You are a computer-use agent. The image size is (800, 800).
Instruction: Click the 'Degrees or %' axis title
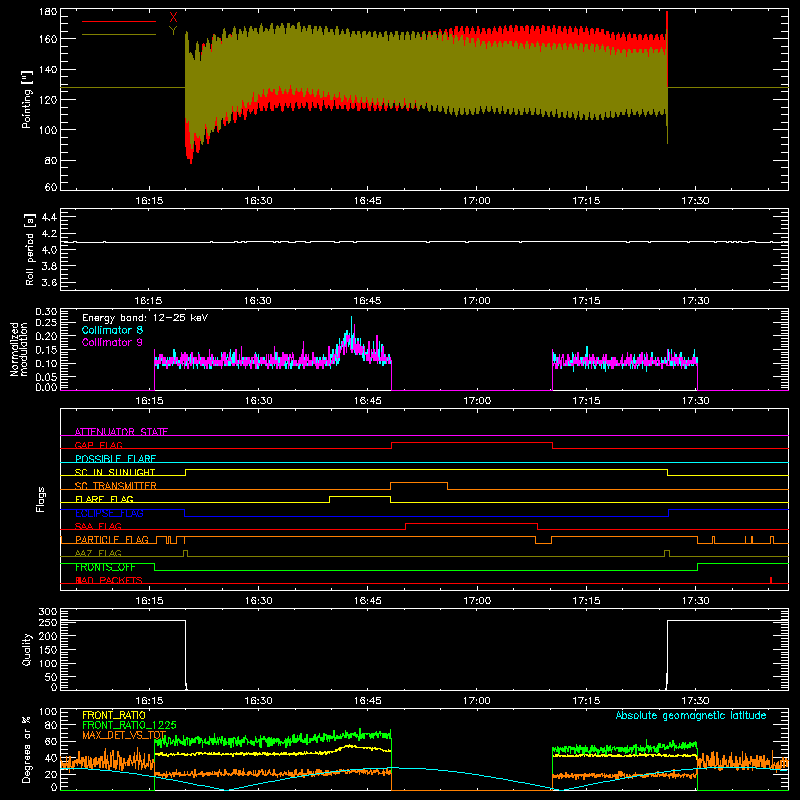click(27, 750)
